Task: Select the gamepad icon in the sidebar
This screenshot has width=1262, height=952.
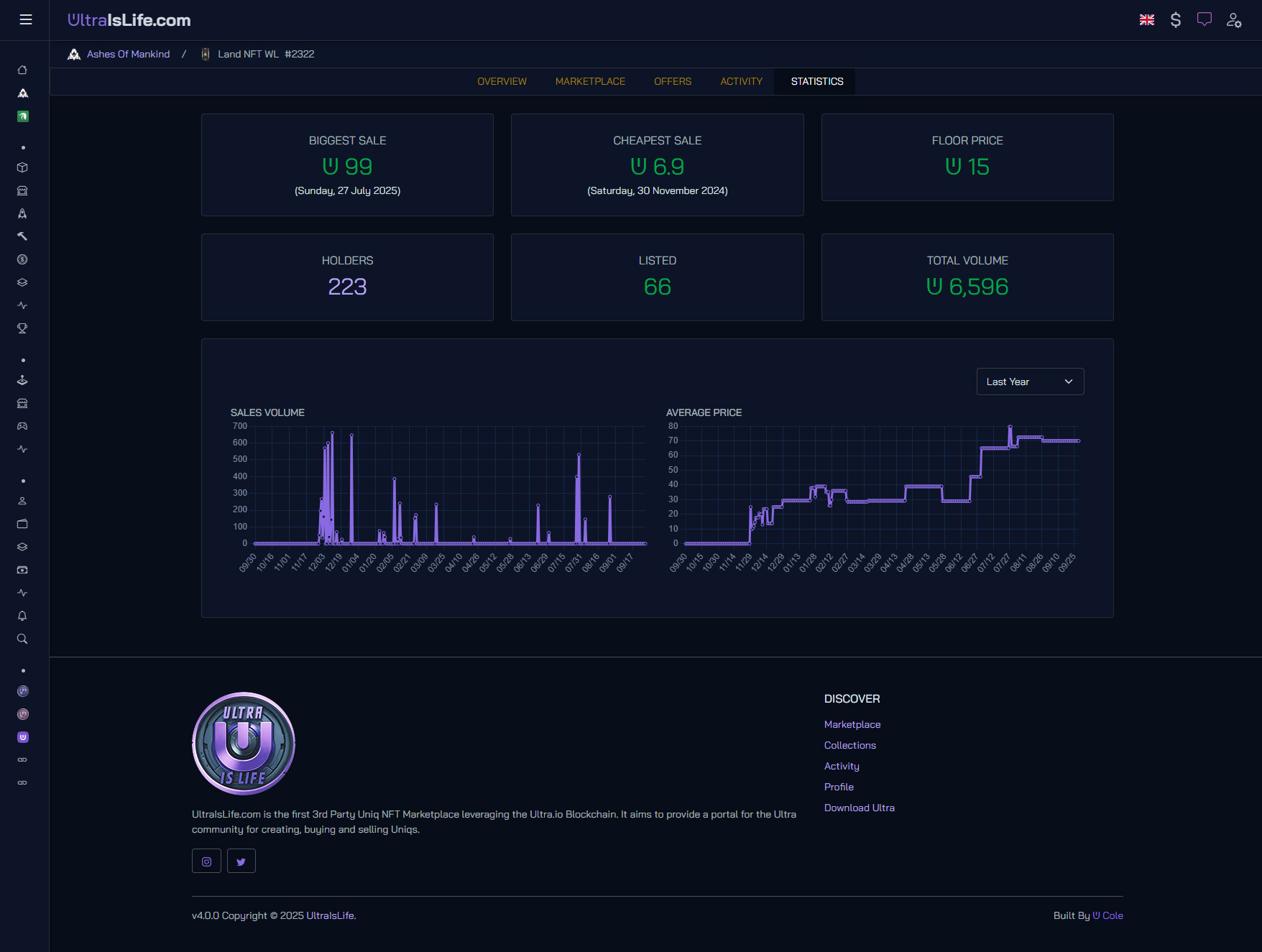Action: click(x=22, y=426)
